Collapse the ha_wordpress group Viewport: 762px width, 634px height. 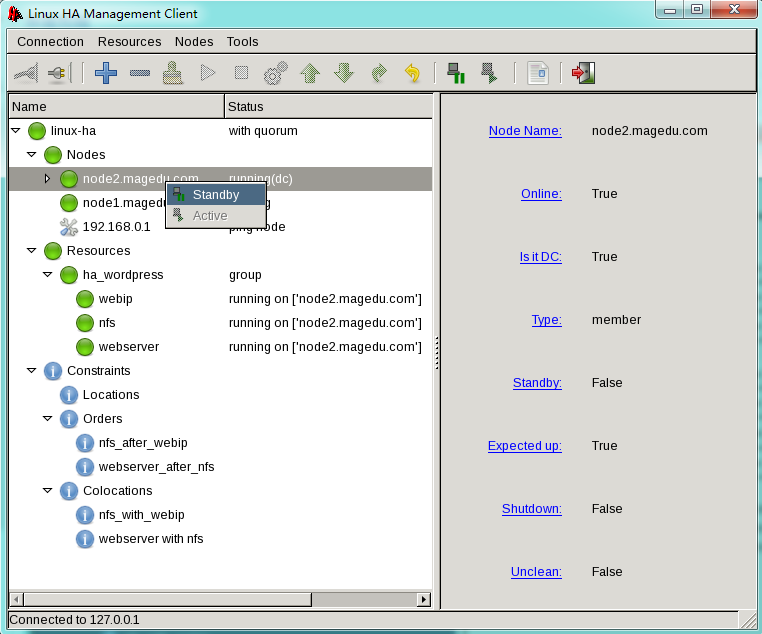pyautogui.click(x=48, y=274)
